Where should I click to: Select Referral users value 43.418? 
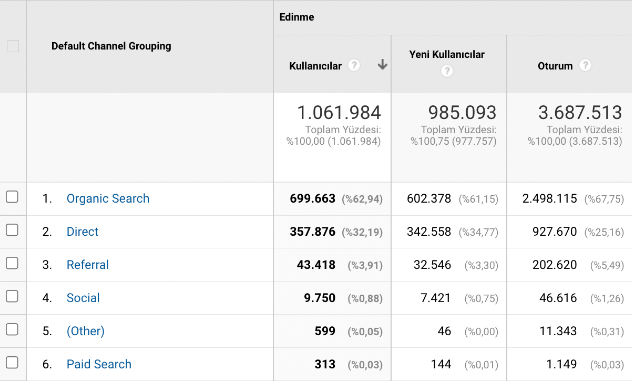(316, 264)
